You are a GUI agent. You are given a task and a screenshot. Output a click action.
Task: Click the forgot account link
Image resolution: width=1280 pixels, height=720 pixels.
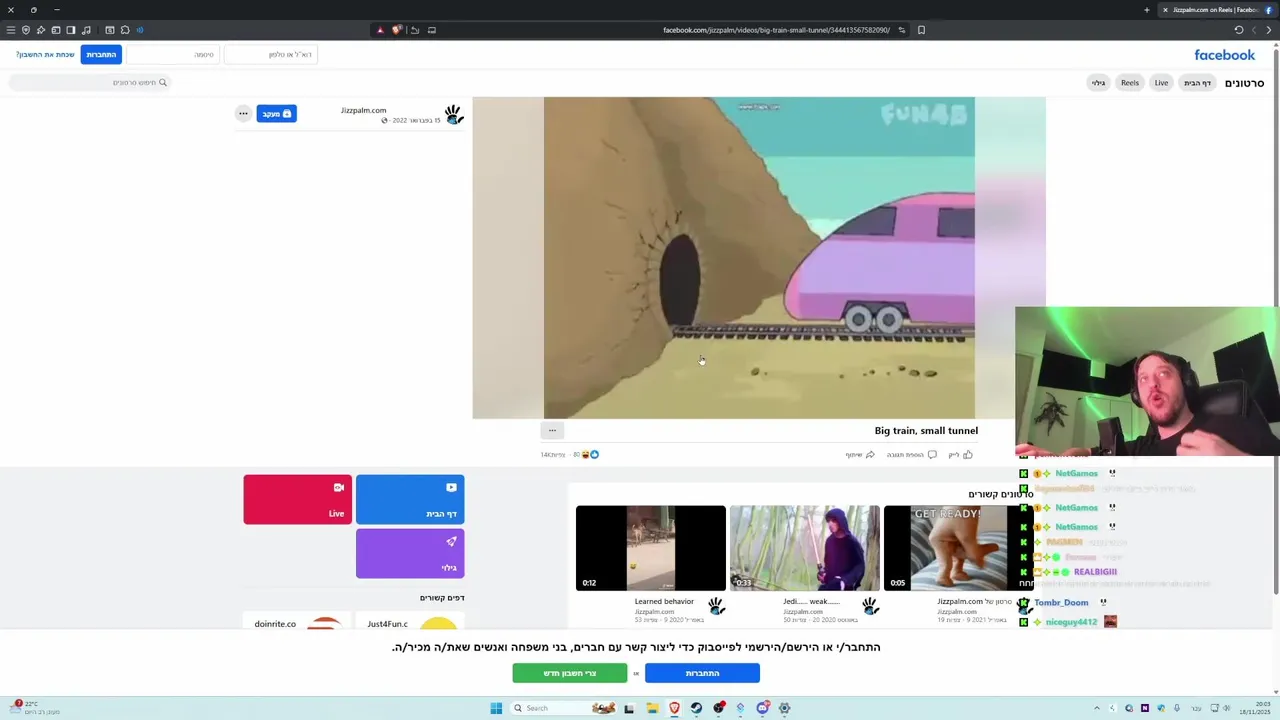click(45, 54)
